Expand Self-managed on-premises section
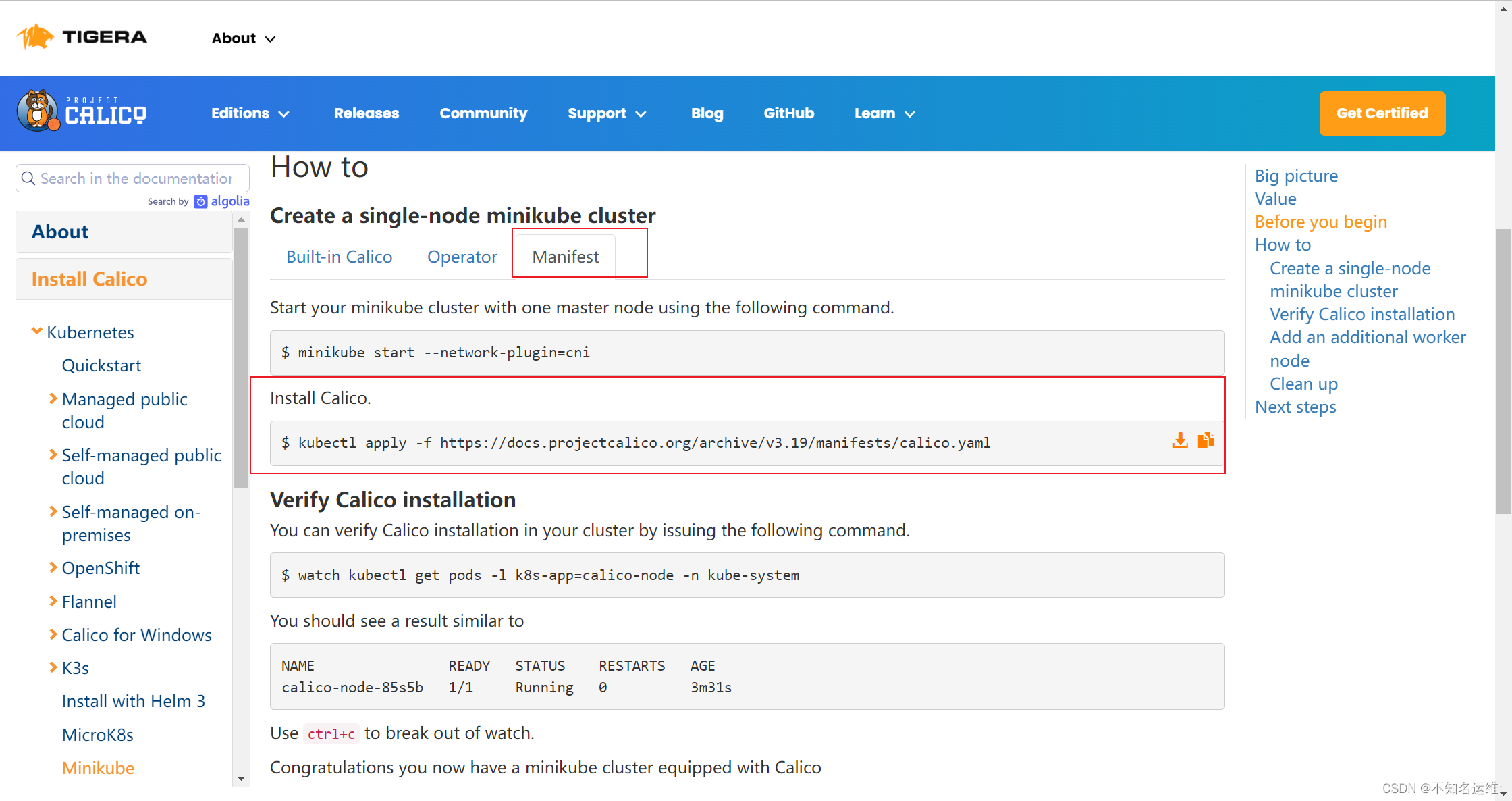The height and width of the screenshot is (801, 1512). coord(53,511)
